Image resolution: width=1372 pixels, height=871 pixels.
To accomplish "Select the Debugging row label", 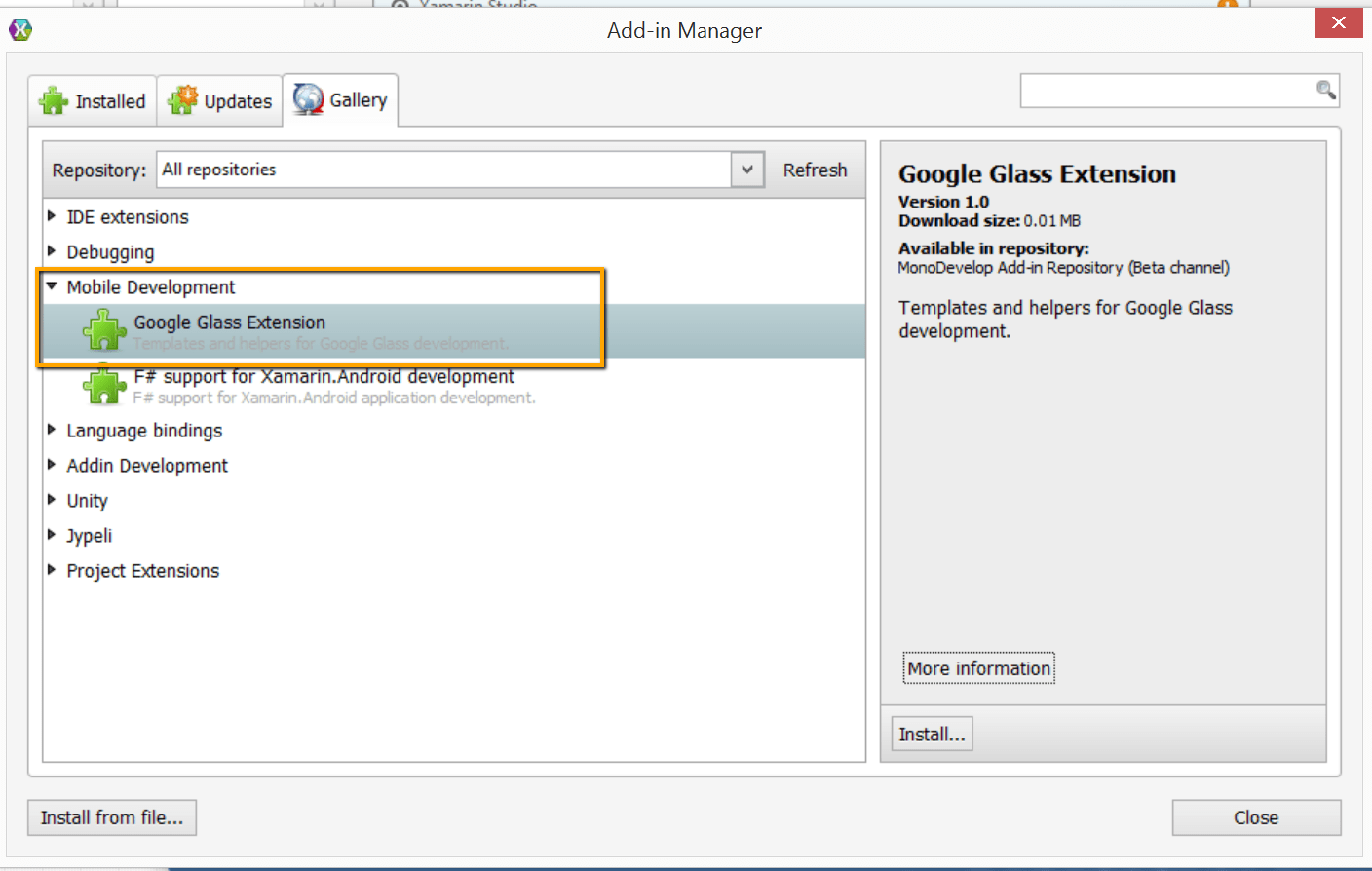I will pos(110,252).
